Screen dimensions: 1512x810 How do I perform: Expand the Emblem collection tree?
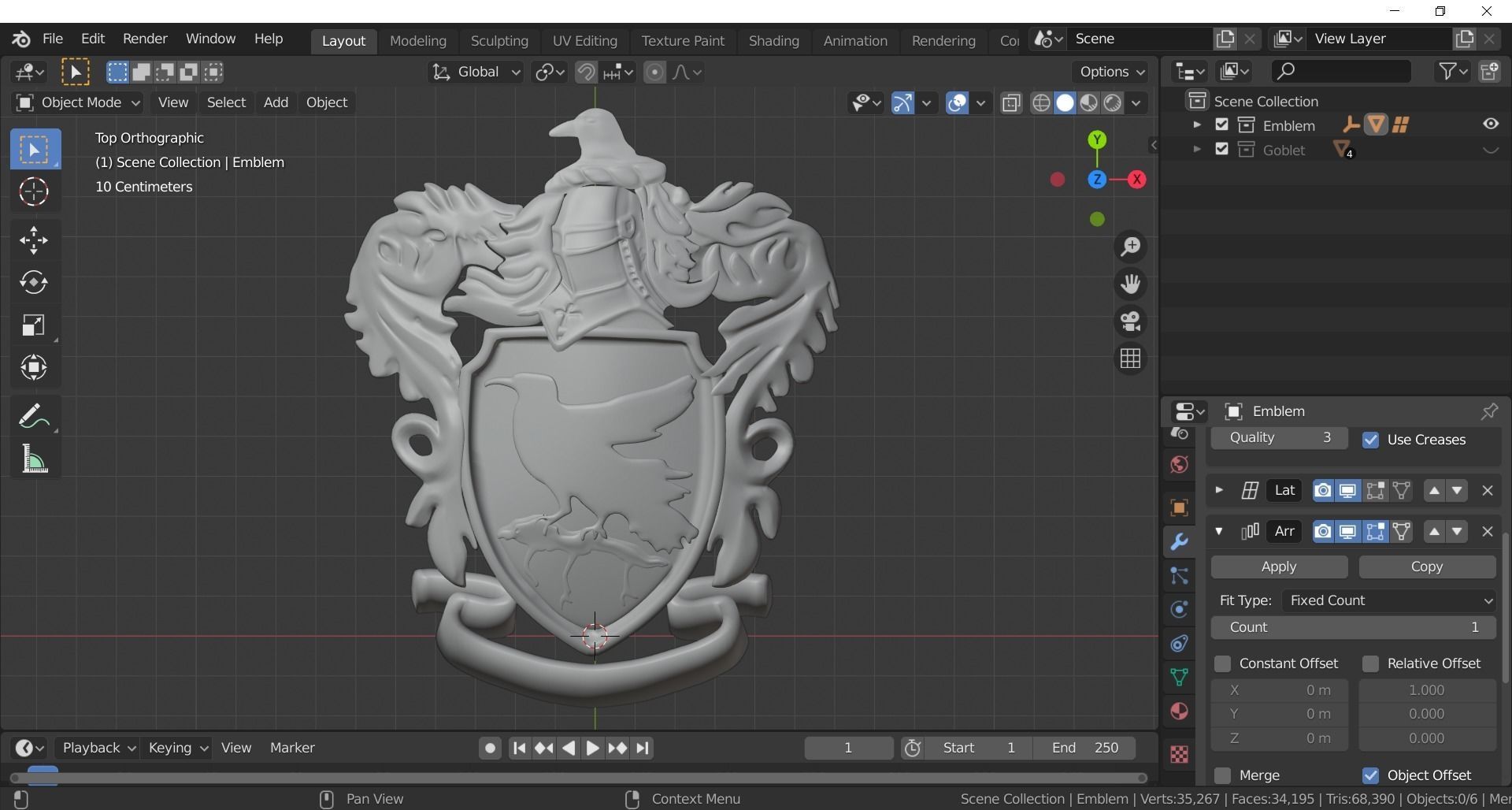pyautogui.click(x=1196, y=124)
